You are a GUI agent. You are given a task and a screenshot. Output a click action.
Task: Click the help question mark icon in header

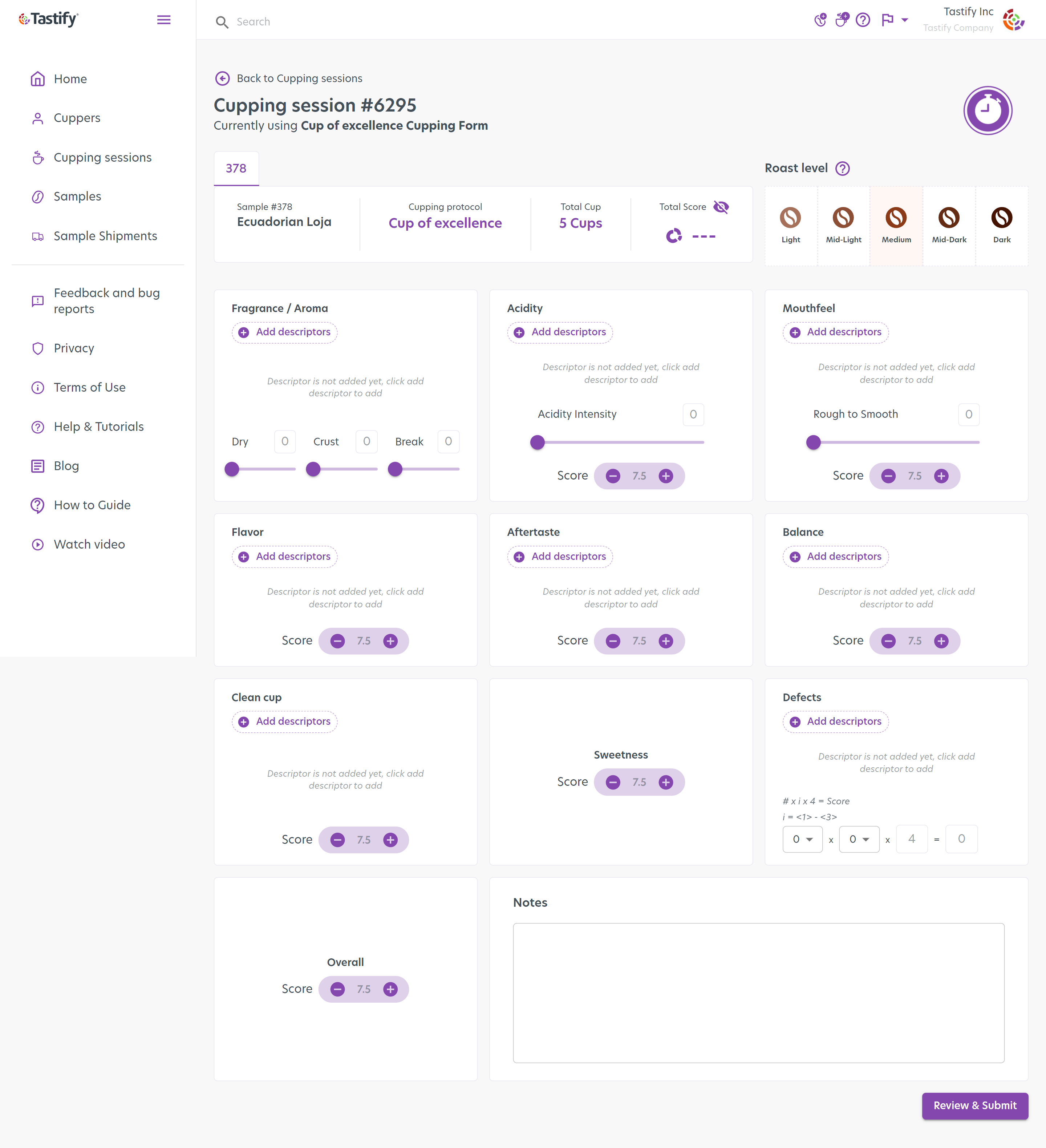(x=863, y=20)
